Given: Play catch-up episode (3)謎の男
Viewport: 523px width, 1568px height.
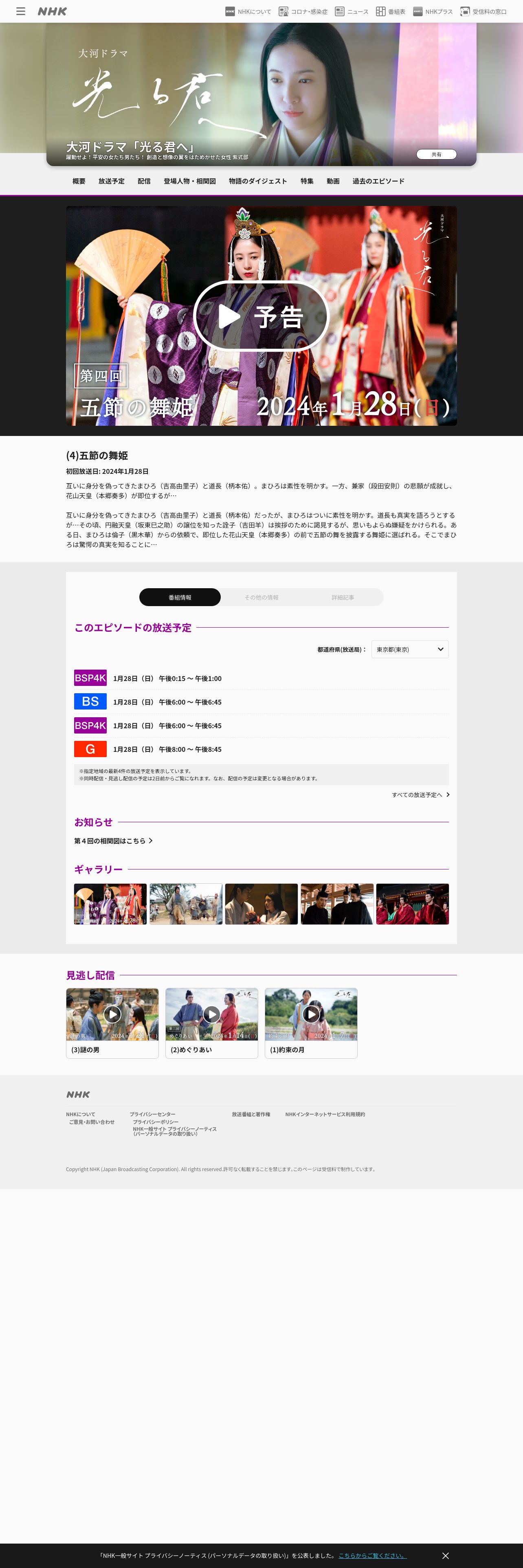Looking at the screenshot, I should pyautogui.click(x=112, y=1014).
